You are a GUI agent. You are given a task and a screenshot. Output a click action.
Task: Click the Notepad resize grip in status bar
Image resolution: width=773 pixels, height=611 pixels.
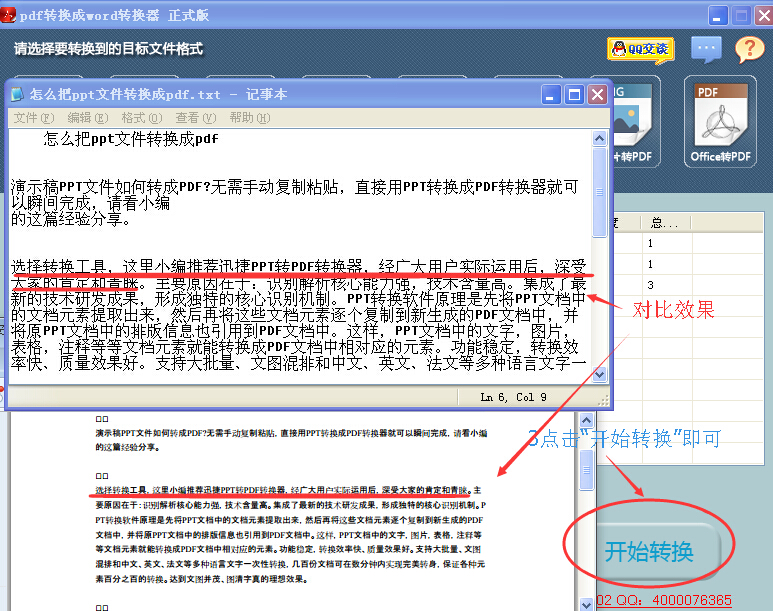[x=603, y=401]
